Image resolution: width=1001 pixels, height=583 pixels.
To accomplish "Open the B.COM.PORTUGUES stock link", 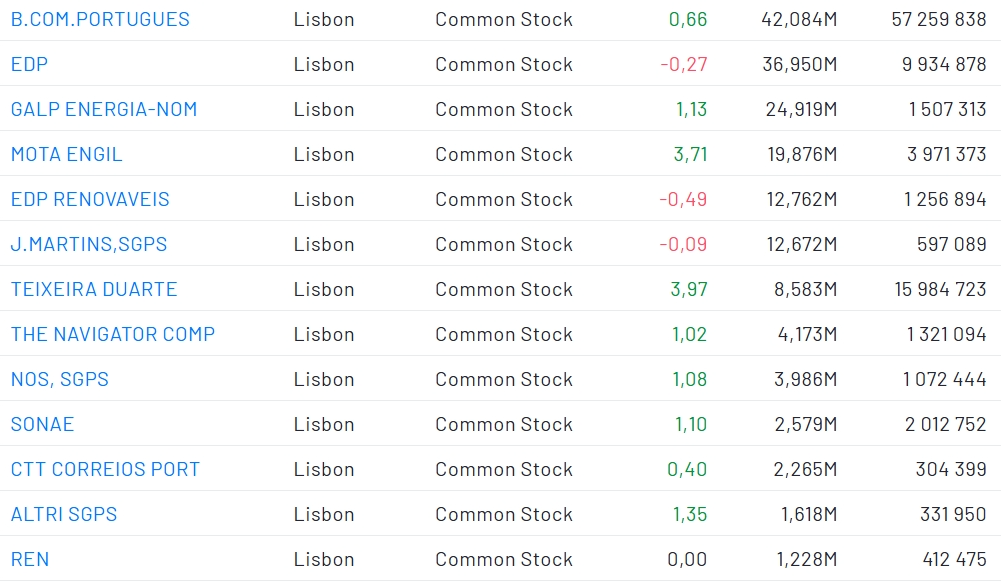I will tap(100, 19).
